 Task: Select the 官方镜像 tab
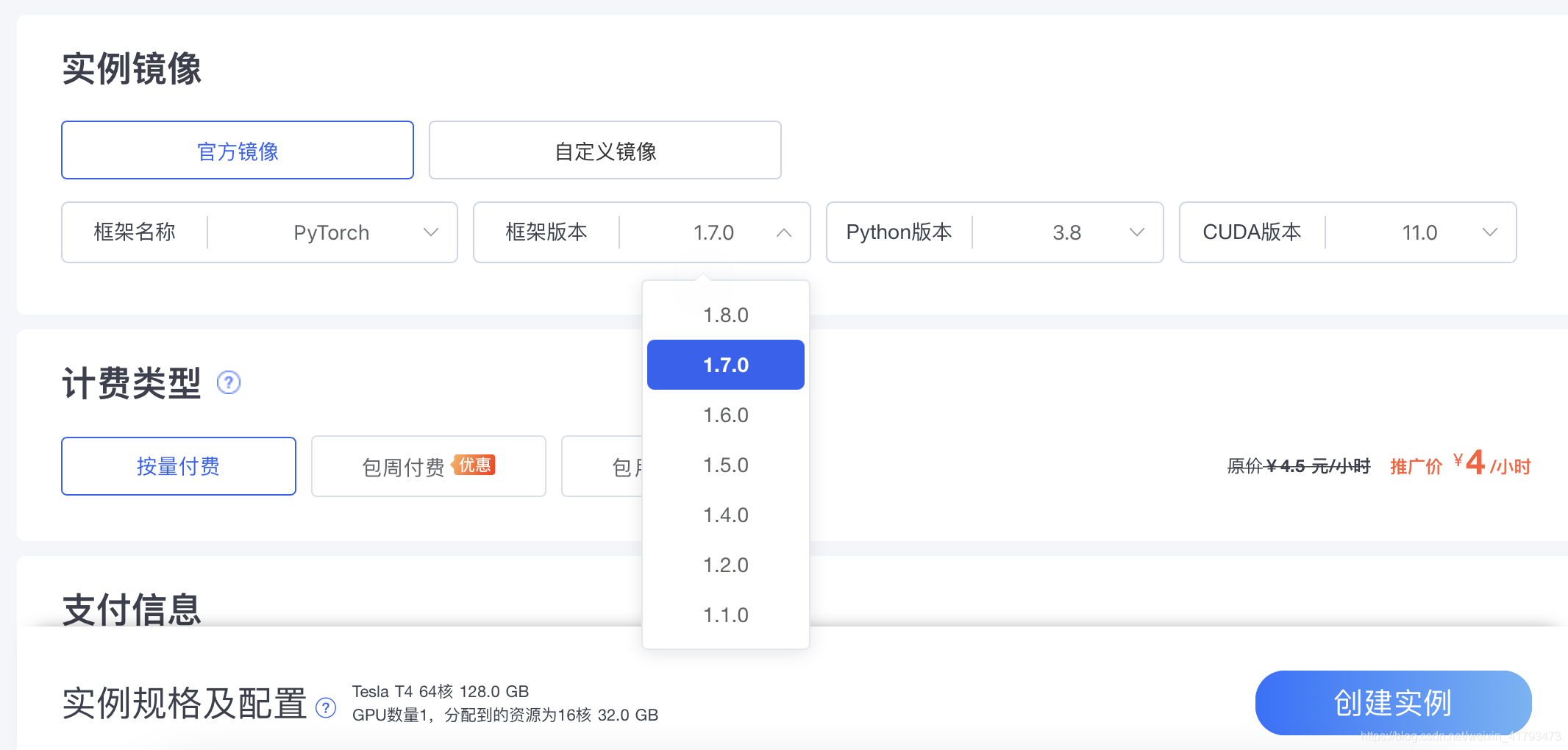click(238, 150)
